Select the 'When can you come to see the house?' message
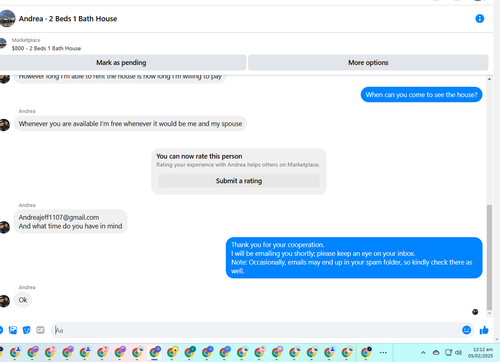 421,95
